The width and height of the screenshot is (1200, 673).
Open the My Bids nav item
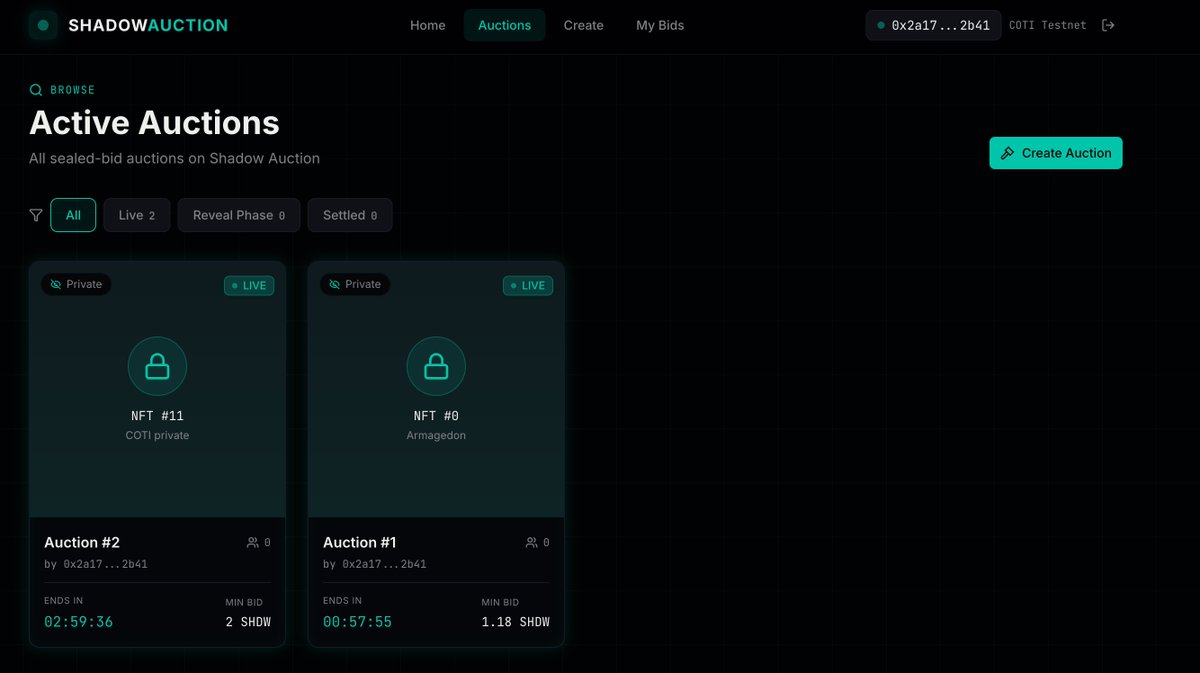[x=660, y=25]
